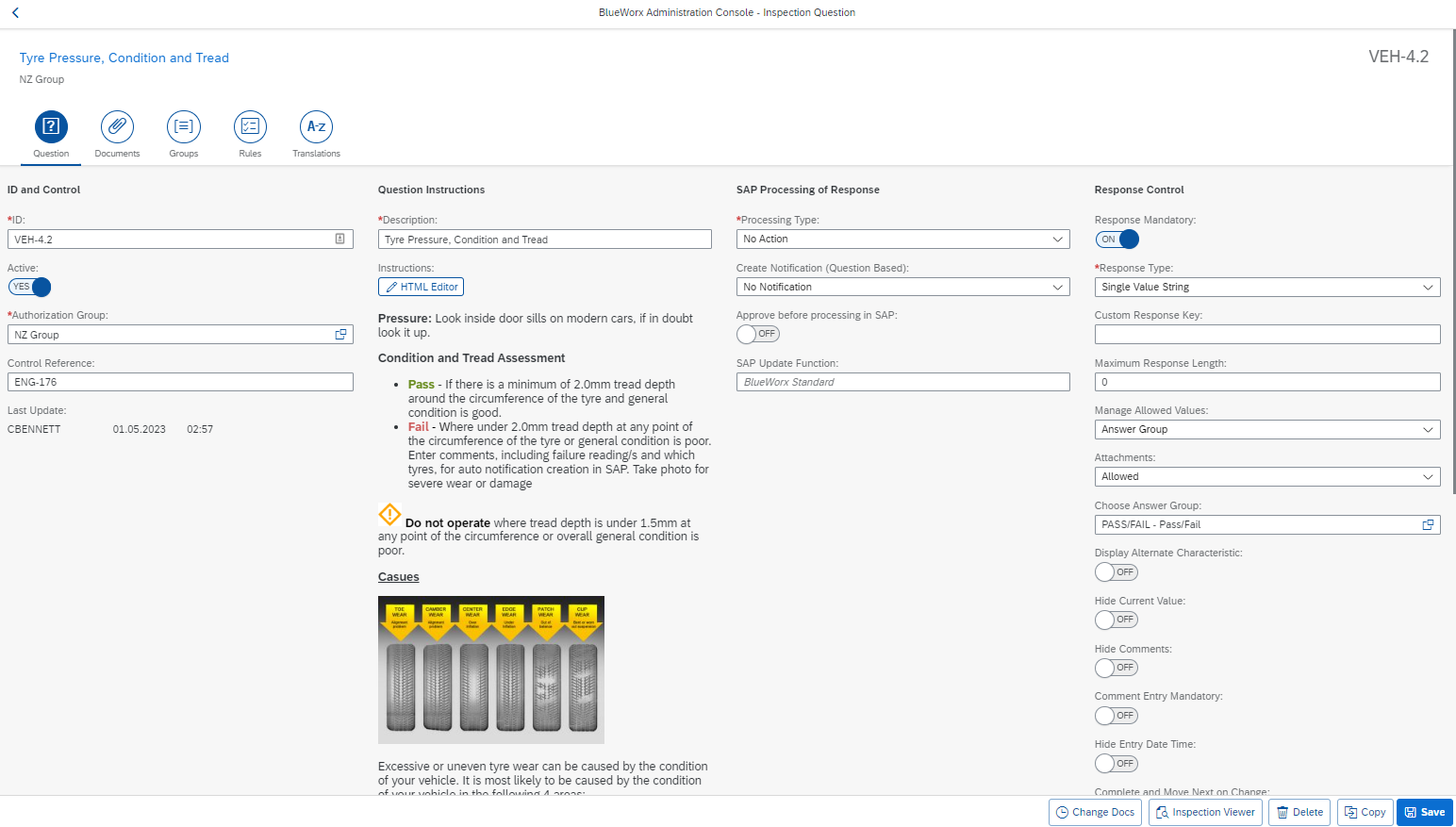The image size is (1456, 827).
Task: Click the page title Tyre Pressure, Condition and Tread
Action: (124, 58)
